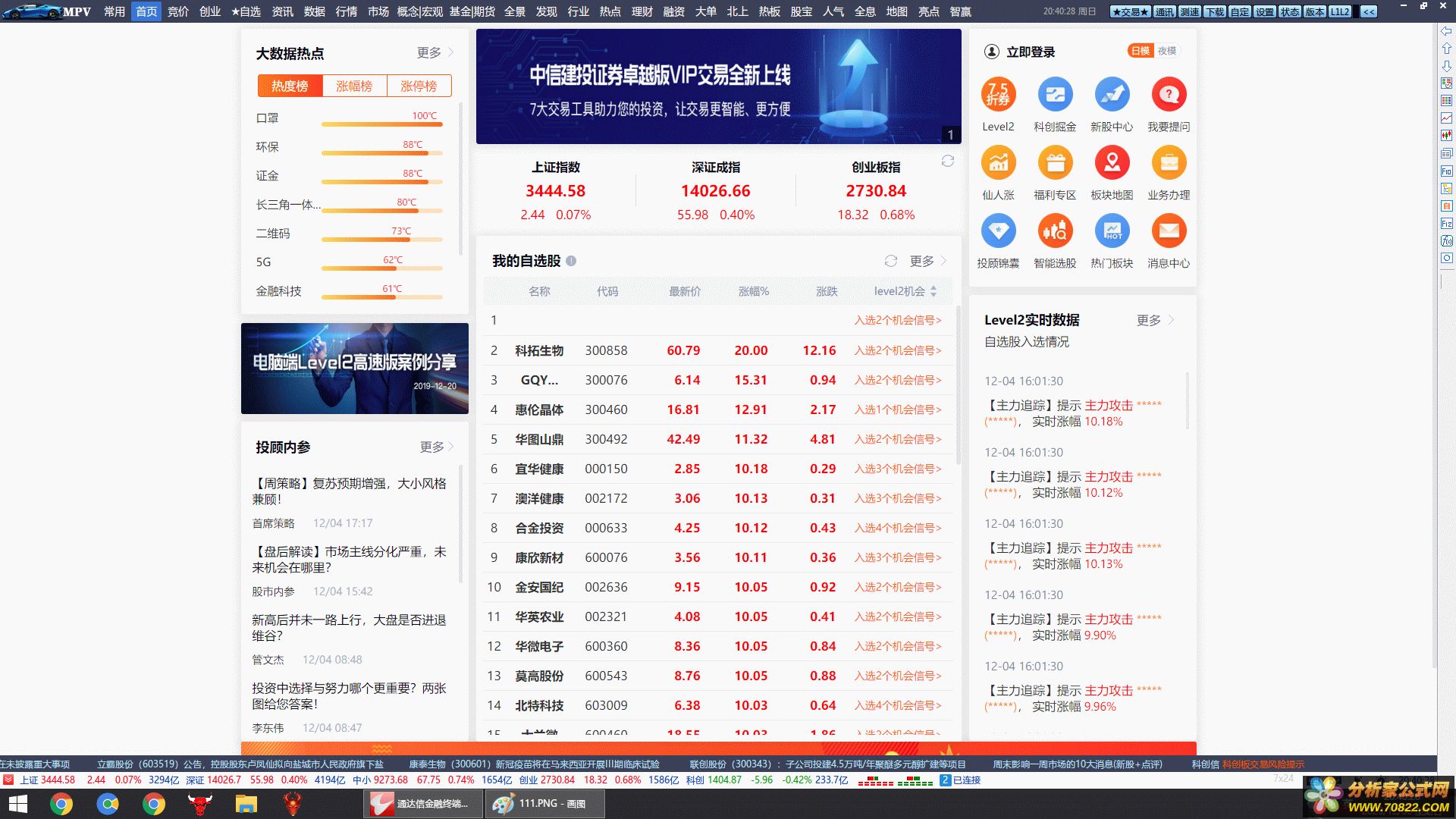Open the 中信建投证券 VIP banner
The width and height of the screenshot is (1456, 819).
coord(718,86)
